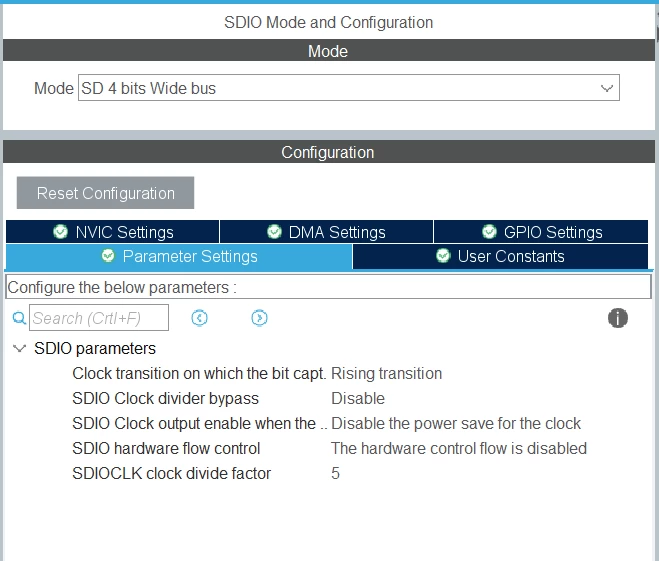Collapse the SDIO parameters group

19,348
